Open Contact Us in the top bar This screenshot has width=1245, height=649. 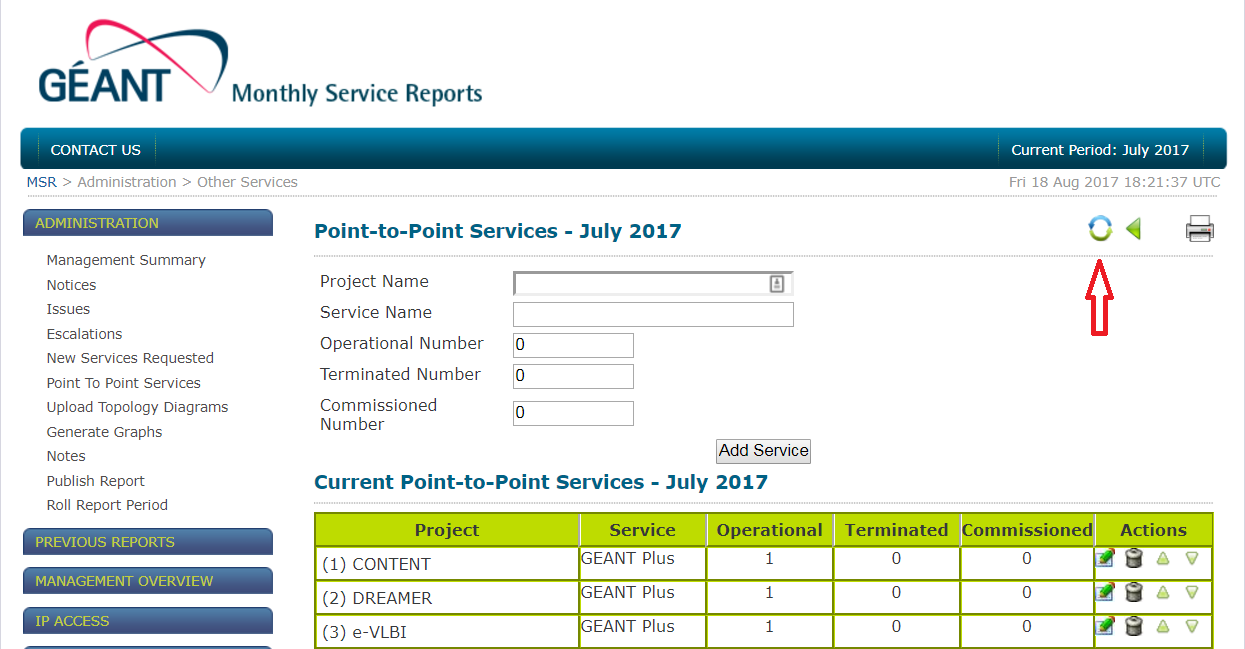click(x=96, y=150)
